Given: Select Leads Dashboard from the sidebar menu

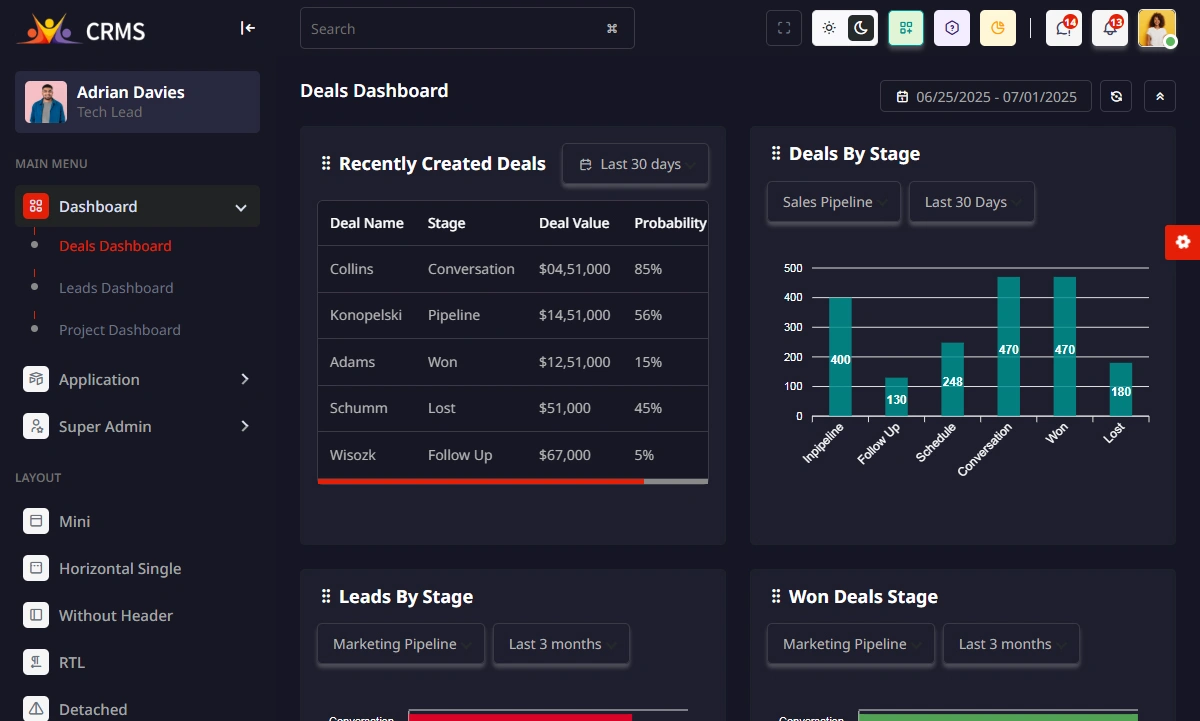Looking at the screenshot, I should [116, 287].
